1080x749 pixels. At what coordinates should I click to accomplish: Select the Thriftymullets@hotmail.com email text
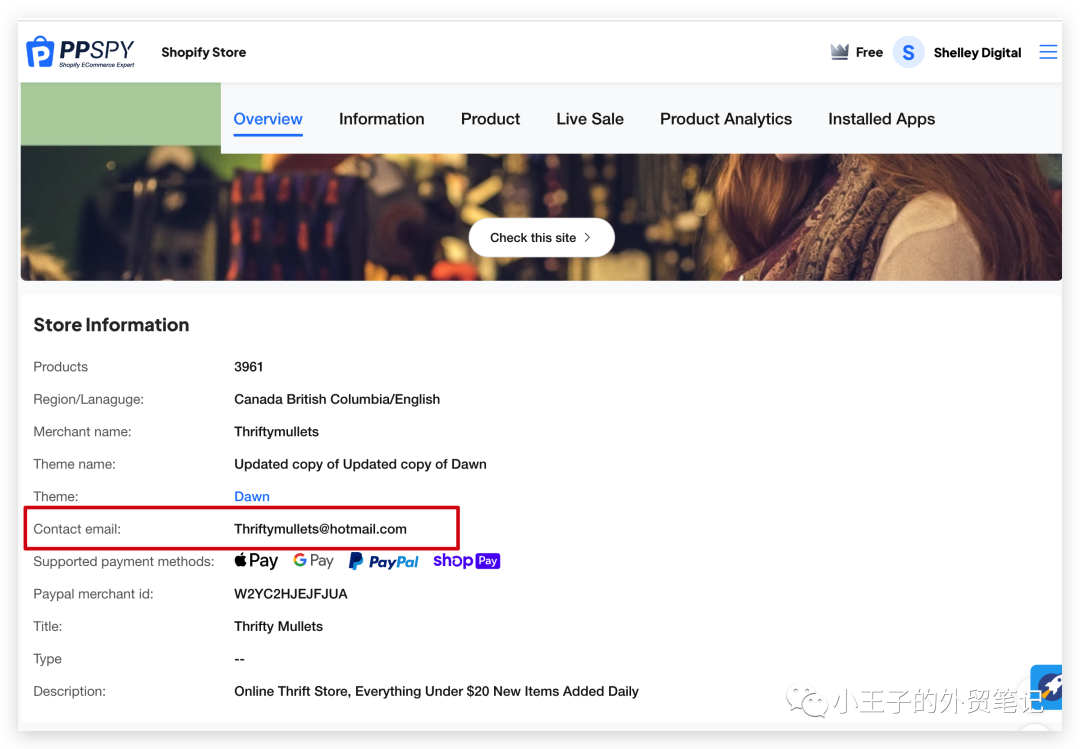320,529
